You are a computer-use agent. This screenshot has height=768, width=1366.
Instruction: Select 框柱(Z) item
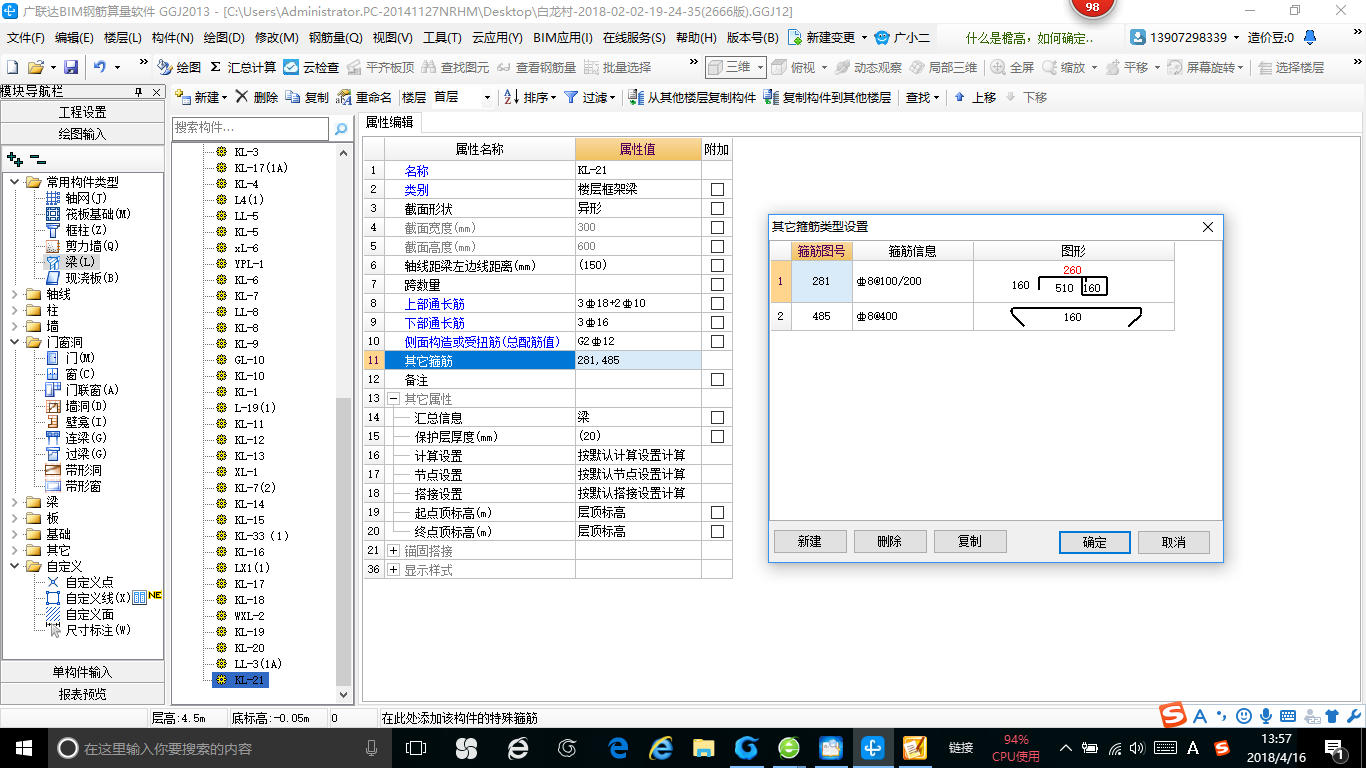[x=76, y=230]
